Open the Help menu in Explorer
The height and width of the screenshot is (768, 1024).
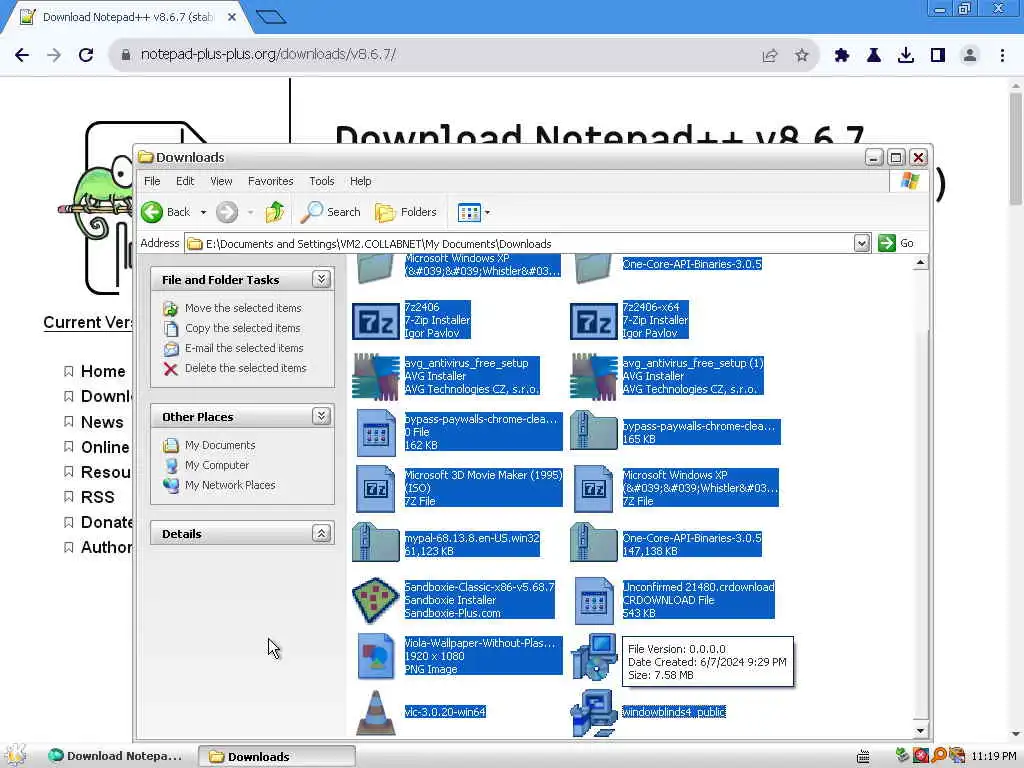point(360,181)
